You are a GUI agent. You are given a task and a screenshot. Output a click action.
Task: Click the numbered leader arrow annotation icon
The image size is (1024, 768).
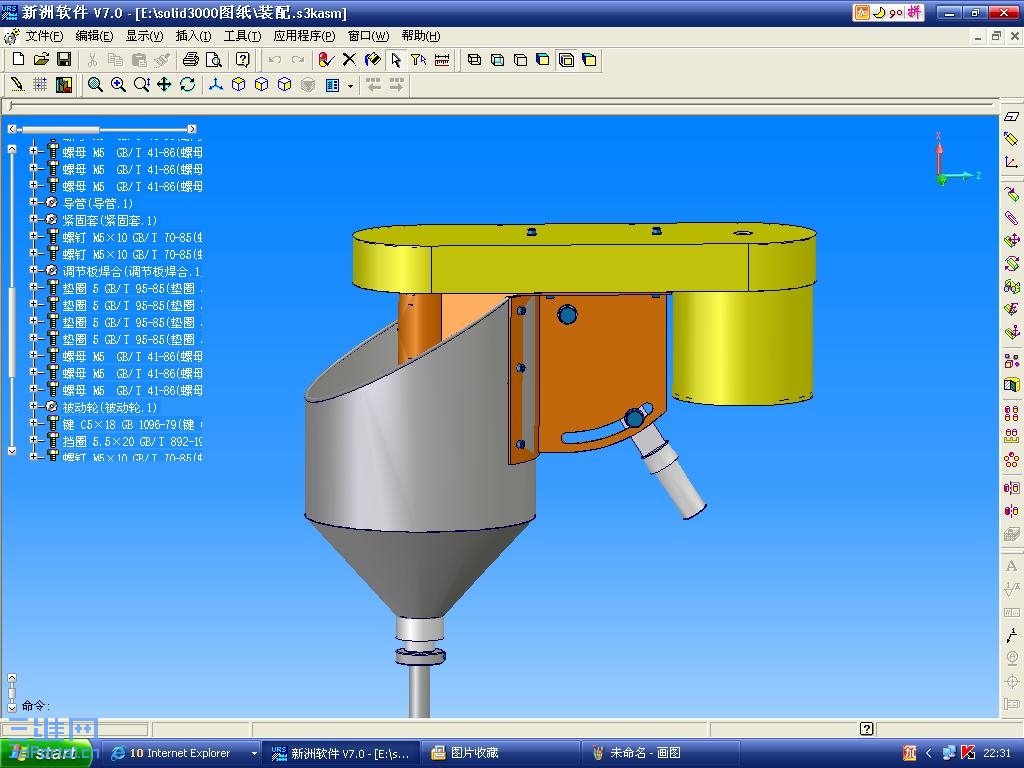[x=1011, y=635]
